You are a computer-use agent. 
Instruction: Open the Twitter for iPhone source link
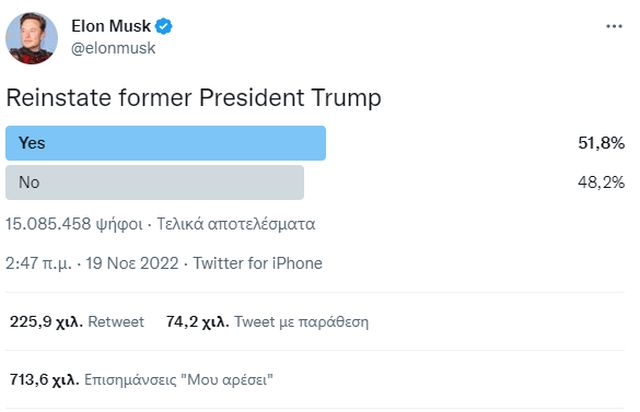pyautogui.click(x=257, y=263)
